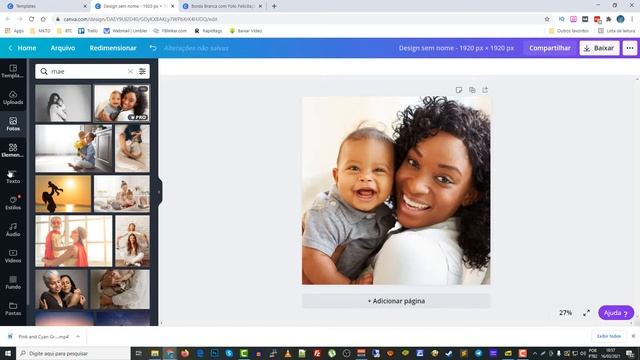
Task: Enter fullscreen presentation mode
Action: tap(586, 313)
